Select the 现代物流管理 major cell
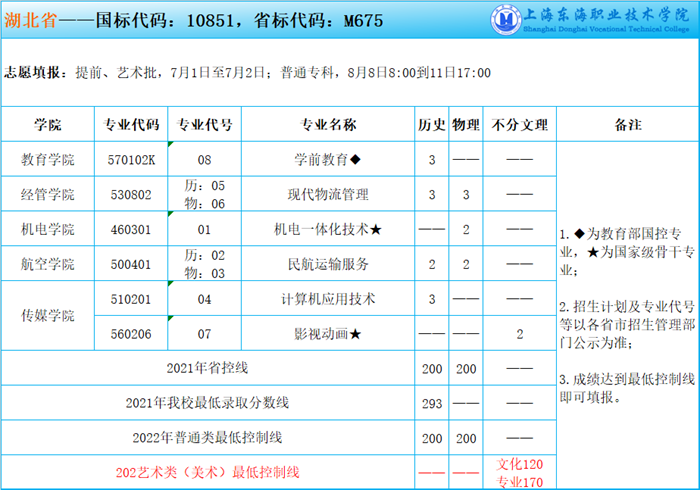This screenshot has height=490, width=700. [327, 194]
